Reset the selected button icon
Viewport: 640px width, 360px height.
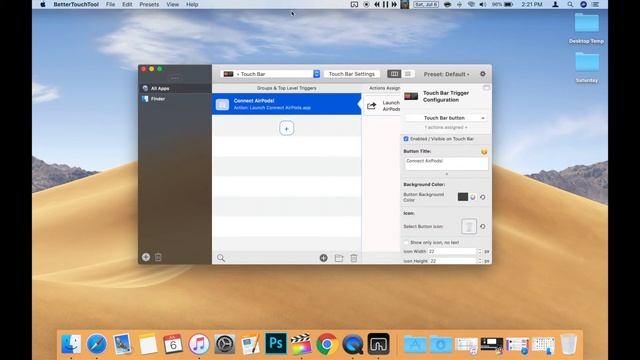(483, 227)
